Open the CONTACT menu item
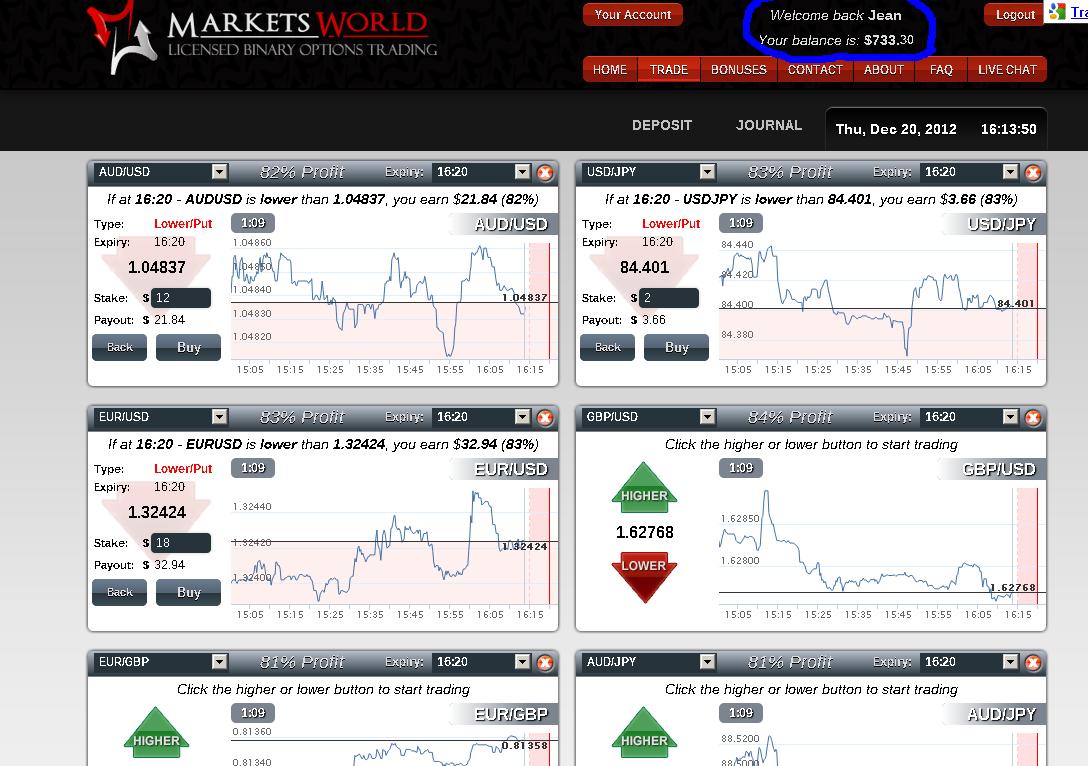The image size is (1088, 766). click(815, 69)
